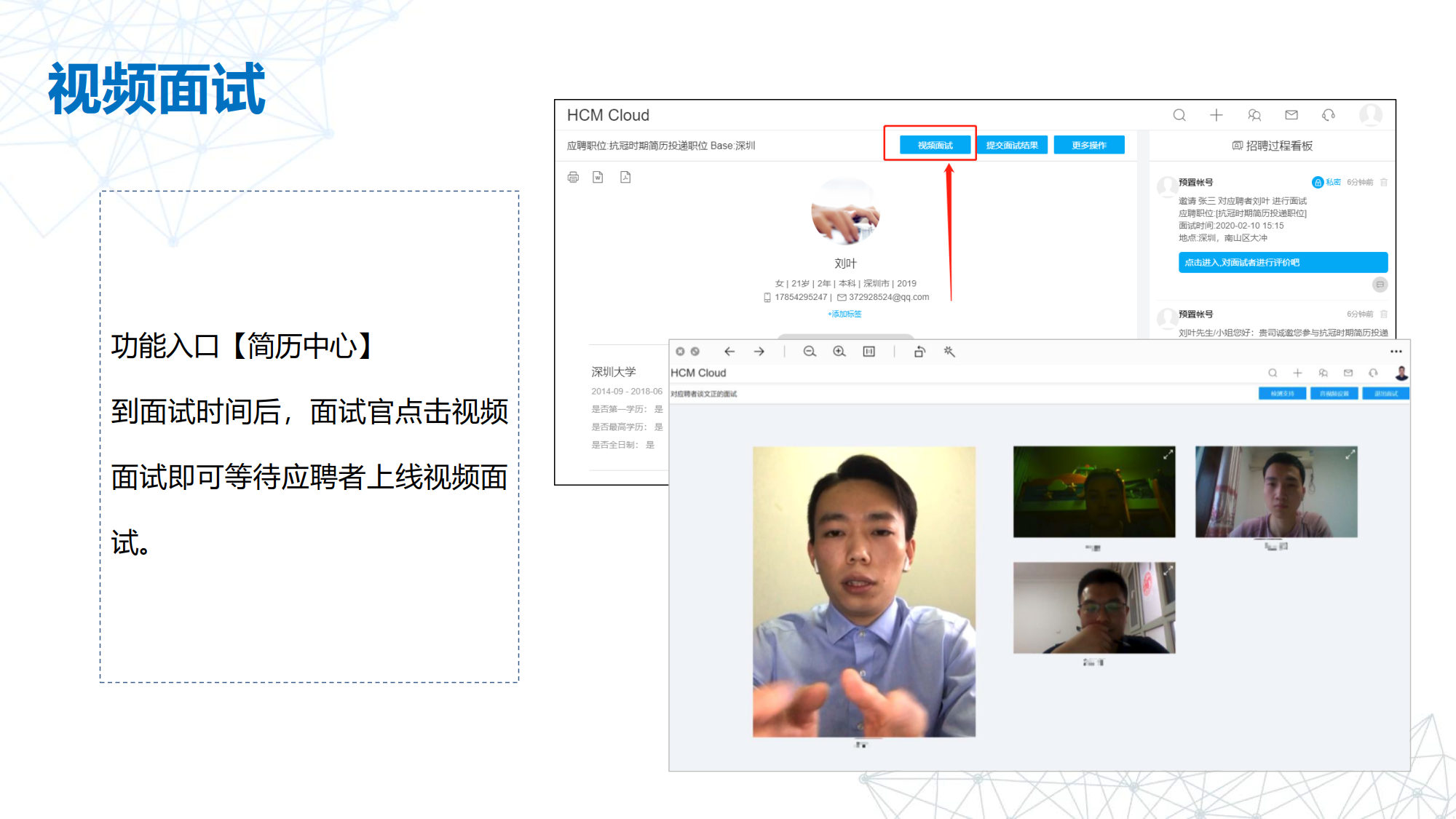Click the viewer's stop/block circle icon
1456x819 pixels.
click(695, 351)
